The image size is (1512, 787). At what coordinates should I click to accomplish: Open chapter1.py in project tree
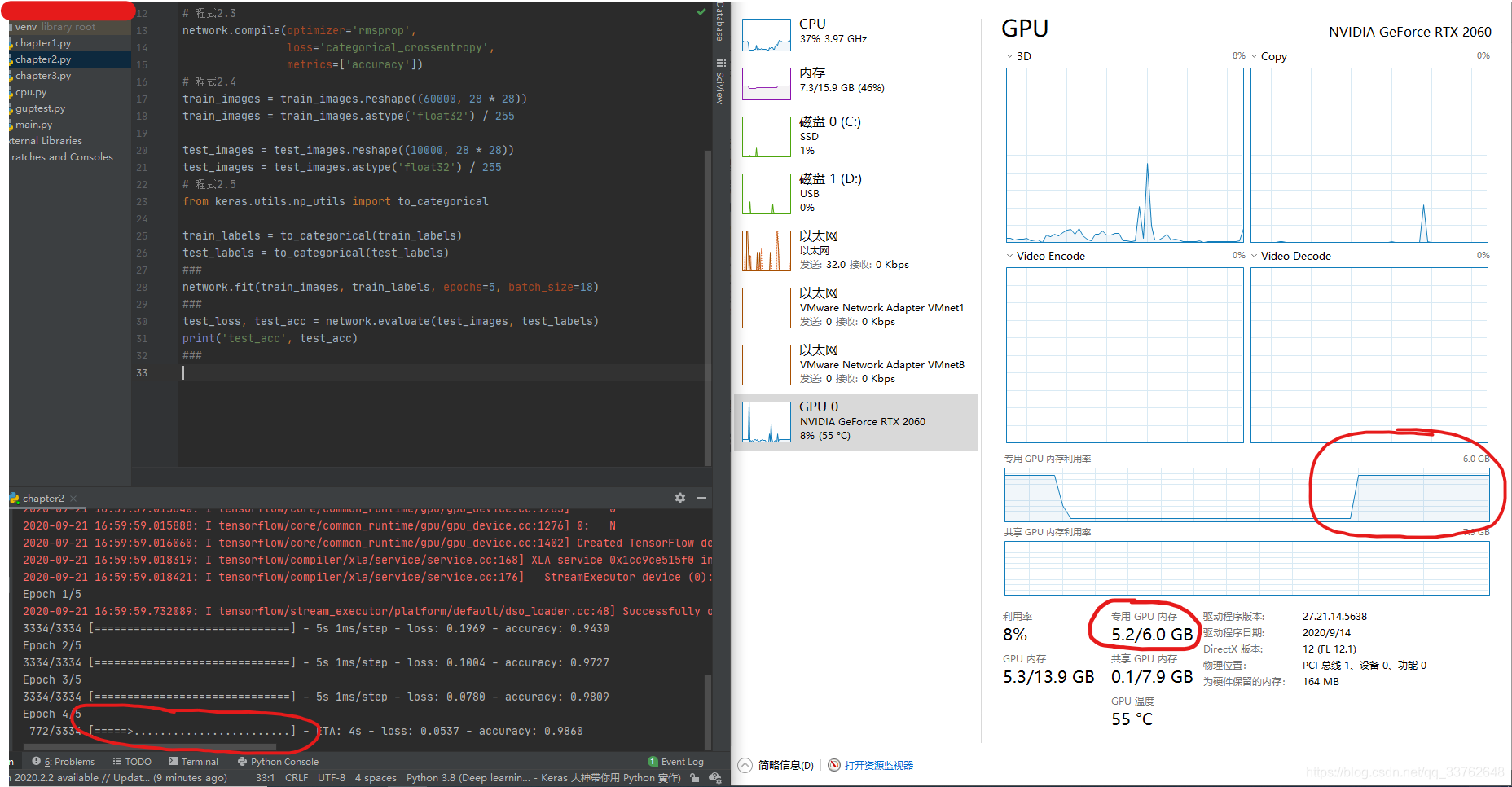point(43,43)
